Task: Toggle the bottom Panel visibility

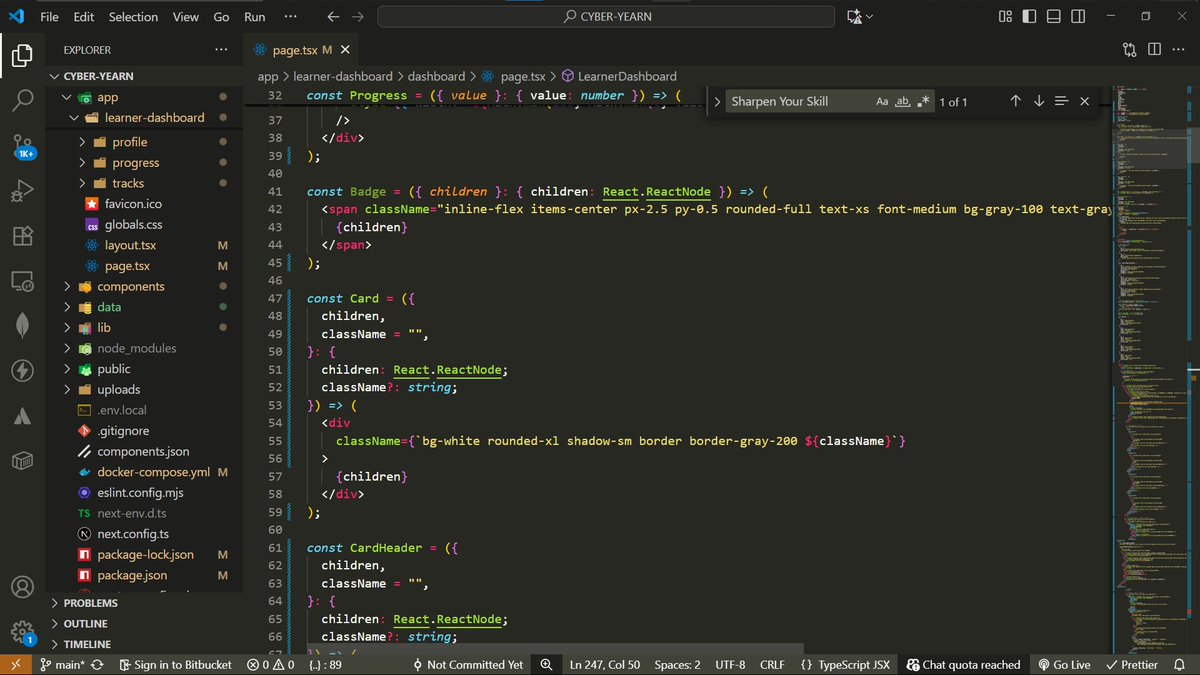Action: pyautogui.click(x=1054, y=17)
